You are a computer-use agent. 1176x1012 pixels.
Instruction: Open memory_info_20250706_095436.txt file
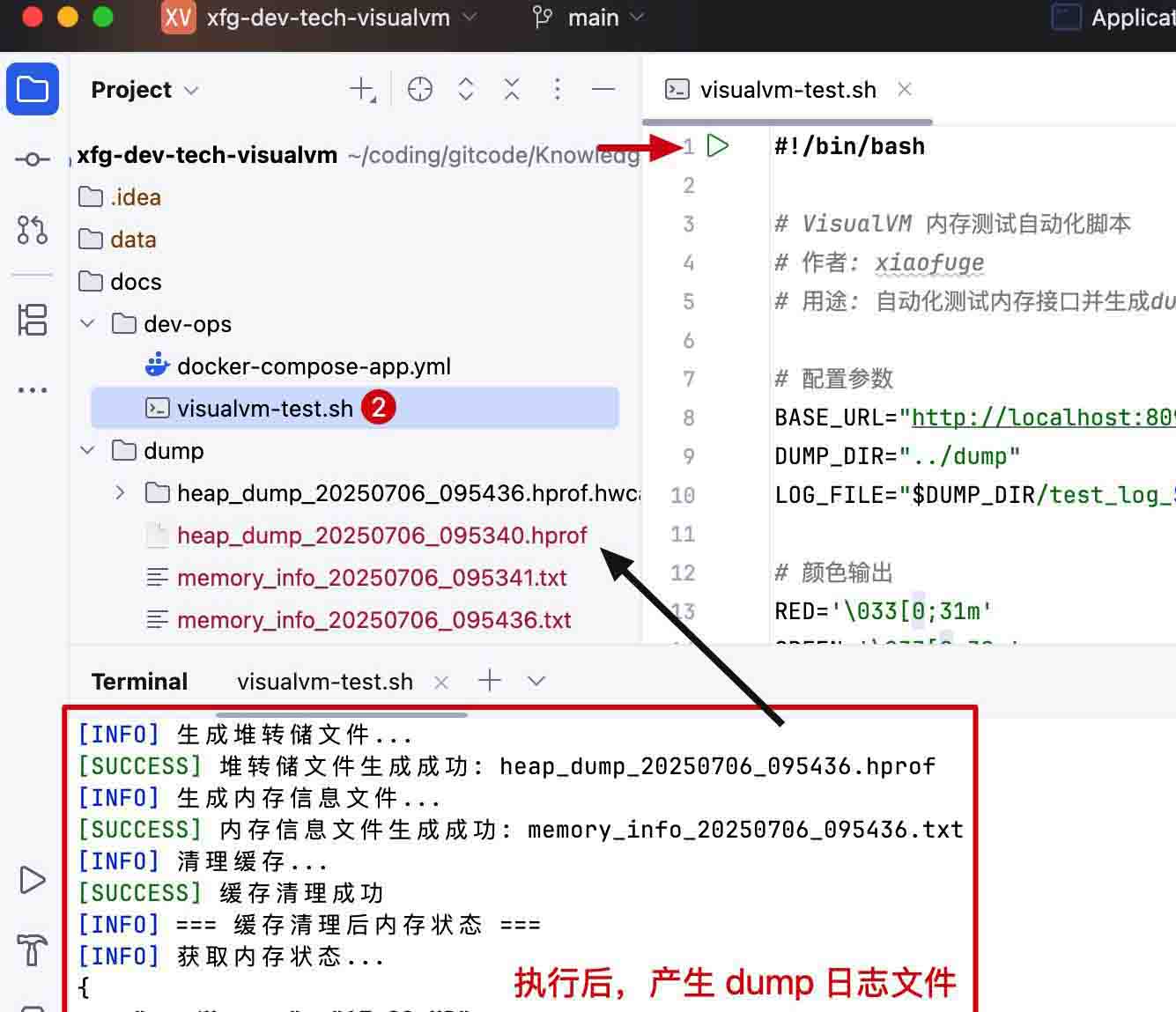(359, 620)
